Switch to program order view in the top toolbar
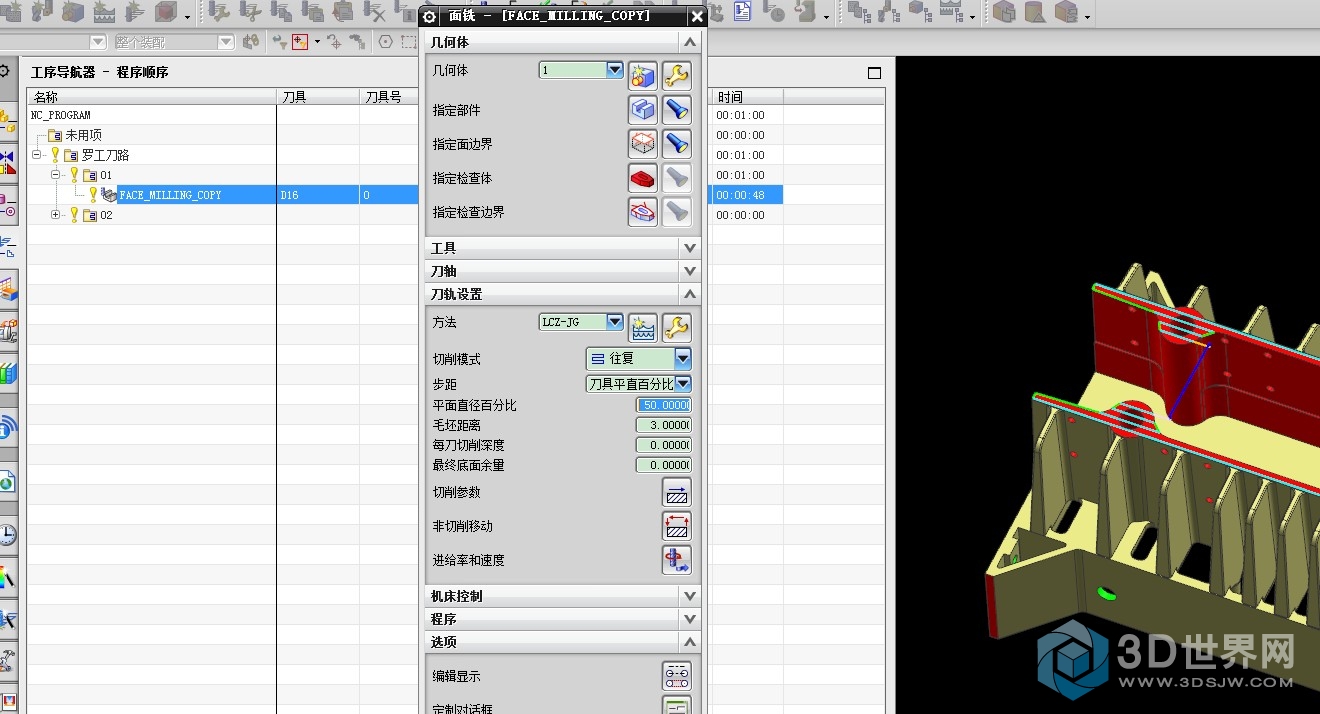Image resolution: width=1320 pixels, height=714 pixels. [x=857, y=12]
